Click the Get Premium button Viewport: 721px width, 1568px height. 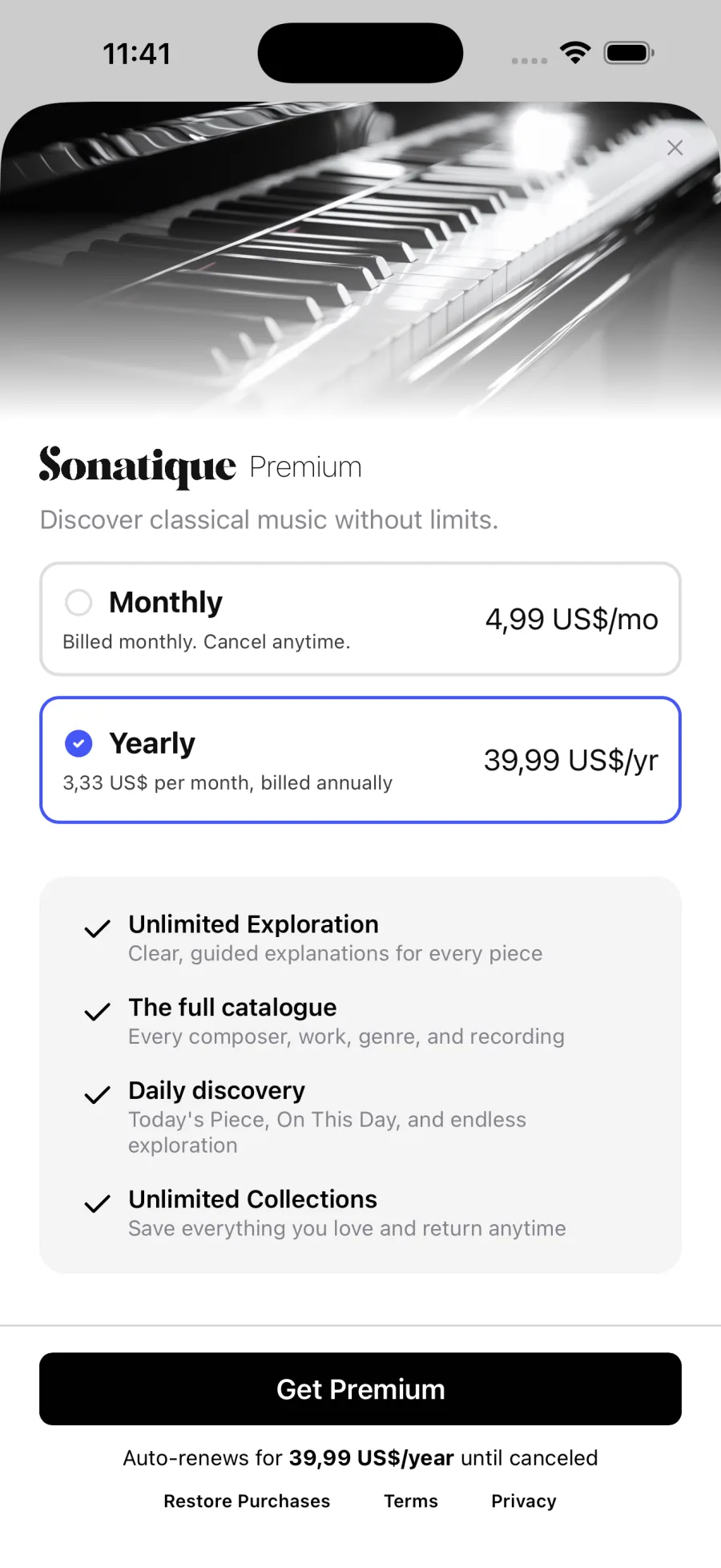[x=360, y=1388]
